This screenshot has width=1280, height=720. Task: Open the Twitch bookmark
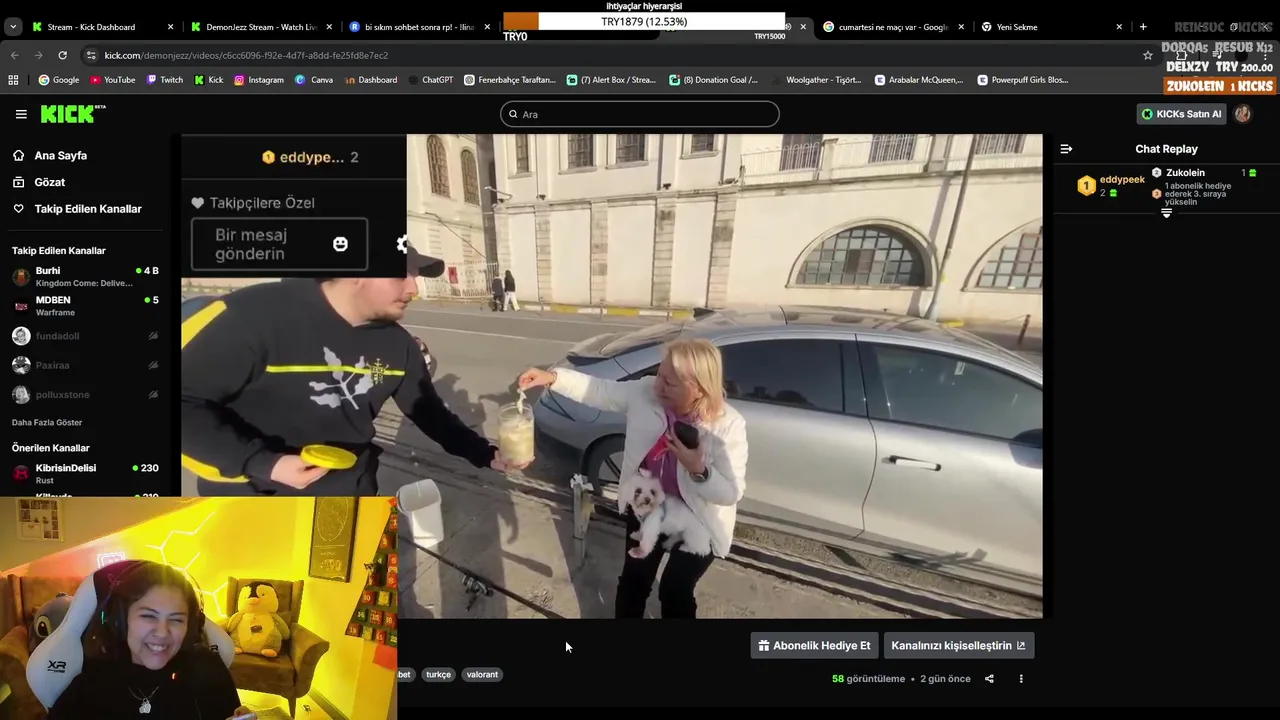pos(165,80)
